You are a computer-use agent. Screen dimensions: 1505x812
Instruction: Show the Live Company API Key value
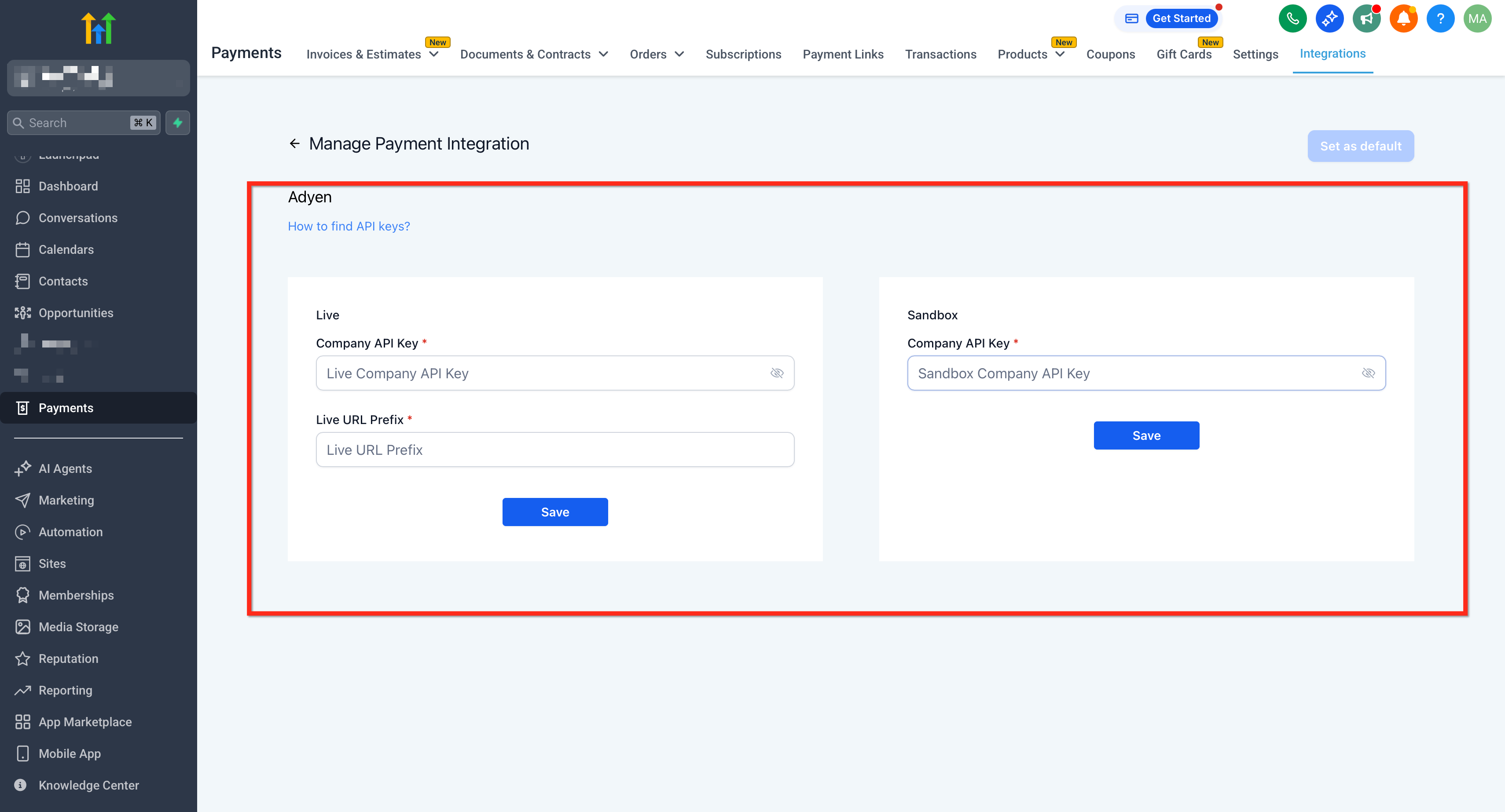[x=776, y=373]
